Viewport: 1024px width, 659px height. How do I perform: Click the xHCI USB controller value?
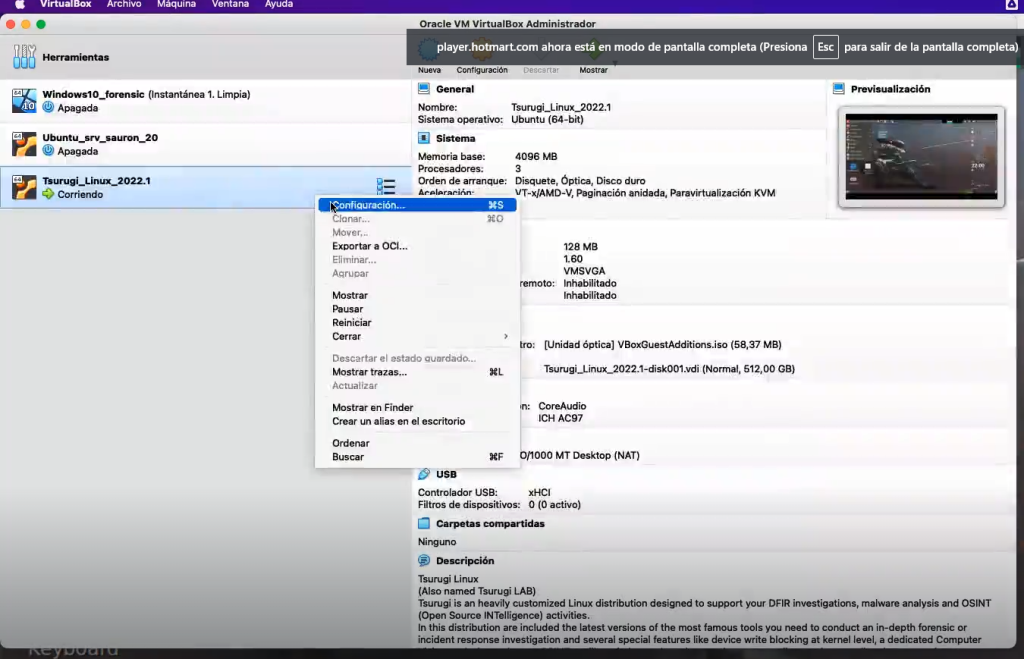point(539,492)
